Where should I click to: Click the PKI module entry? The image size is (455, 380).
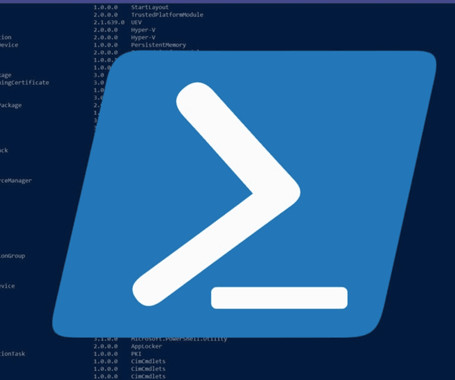(136, 354)
